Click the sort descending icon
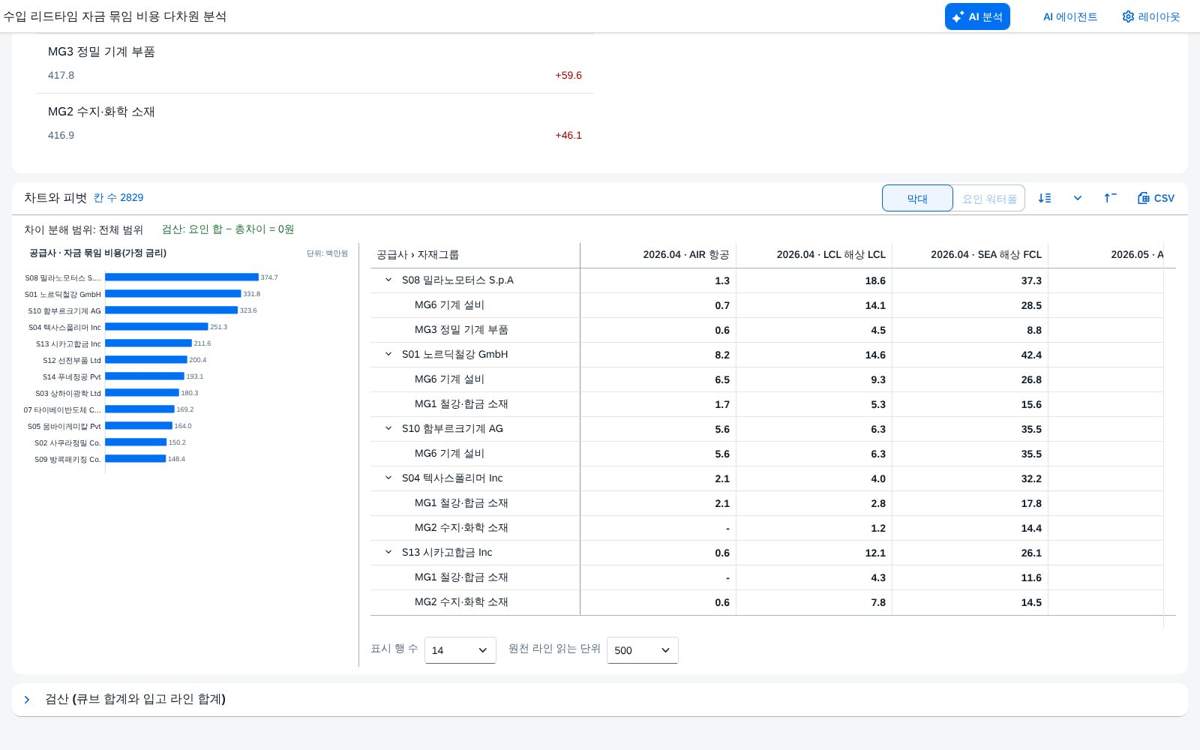1200x750 pixels. pyautogui.click(x=1045, y=198)
